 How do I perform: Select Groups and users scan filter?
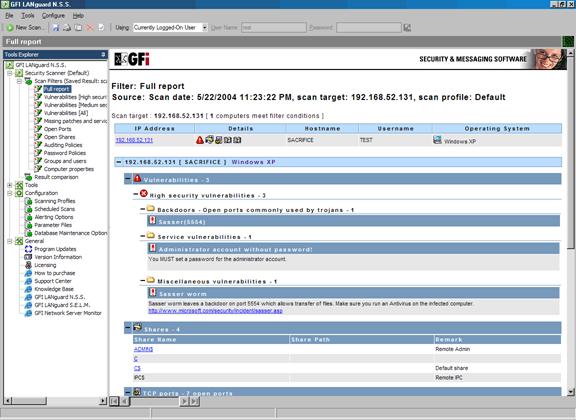point(65,161)
